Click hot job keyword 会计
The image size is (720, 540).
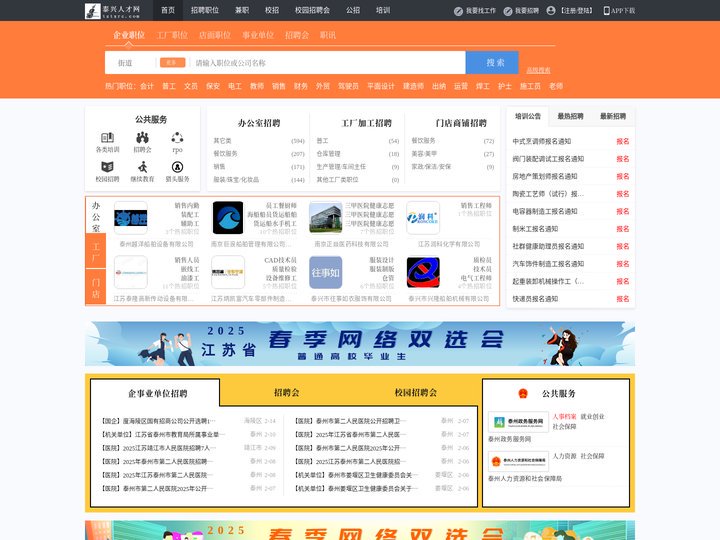(147, 86)
